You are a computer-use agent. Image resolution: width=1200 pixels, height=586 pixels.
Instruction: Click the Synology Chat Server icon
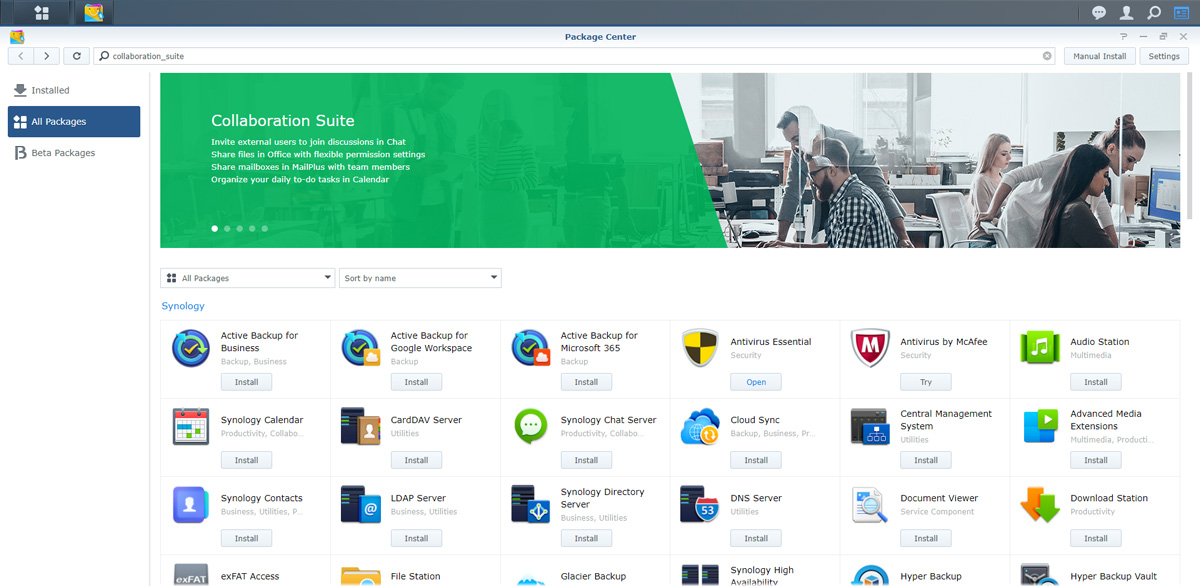(x=531, y=427)
